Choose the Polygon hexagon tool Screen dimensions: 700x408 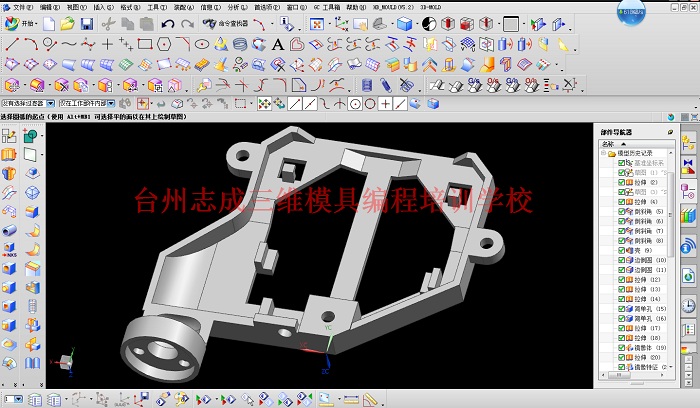click(164, 44)
